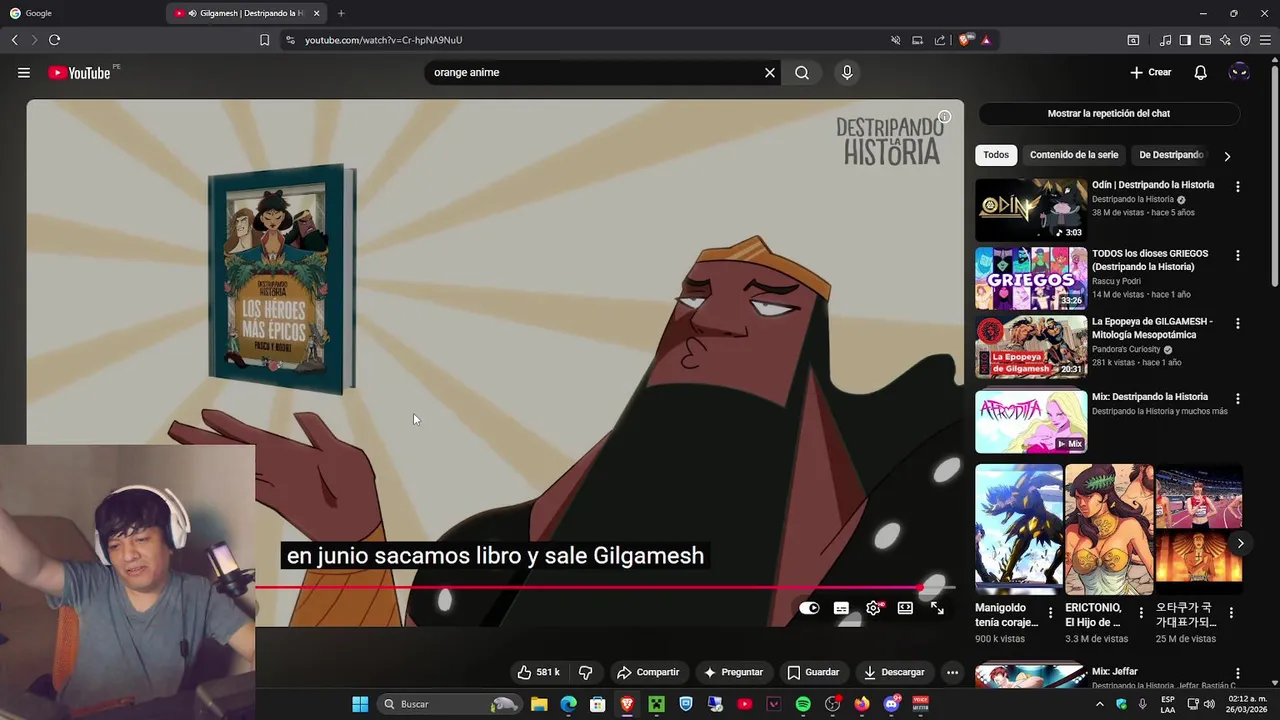This screenshot has height=720, width=1280.
Task: Show more filter chips with arrow
Action: (1227, 156)
